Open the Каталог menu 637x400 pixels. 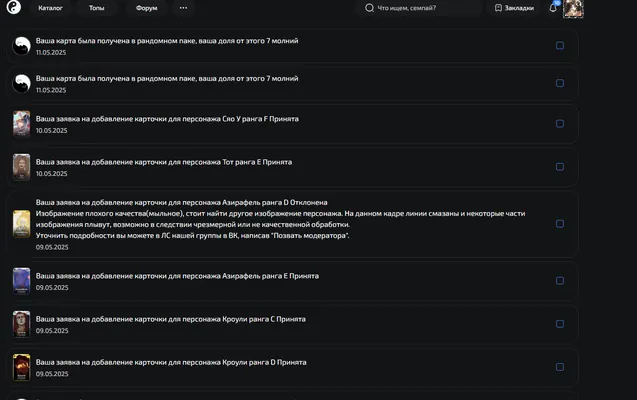(50, 8)
